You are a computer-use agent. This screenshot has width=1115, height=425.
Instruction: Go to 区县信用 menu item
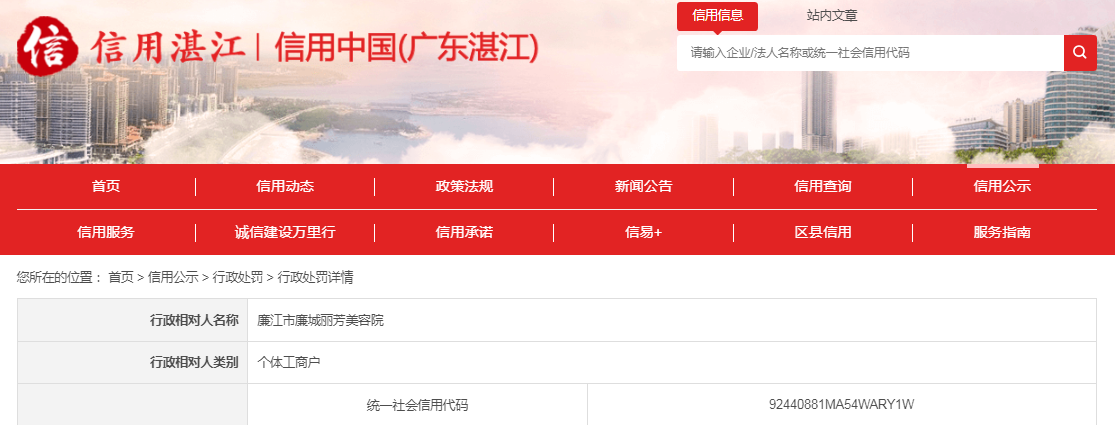pos(822,232)
